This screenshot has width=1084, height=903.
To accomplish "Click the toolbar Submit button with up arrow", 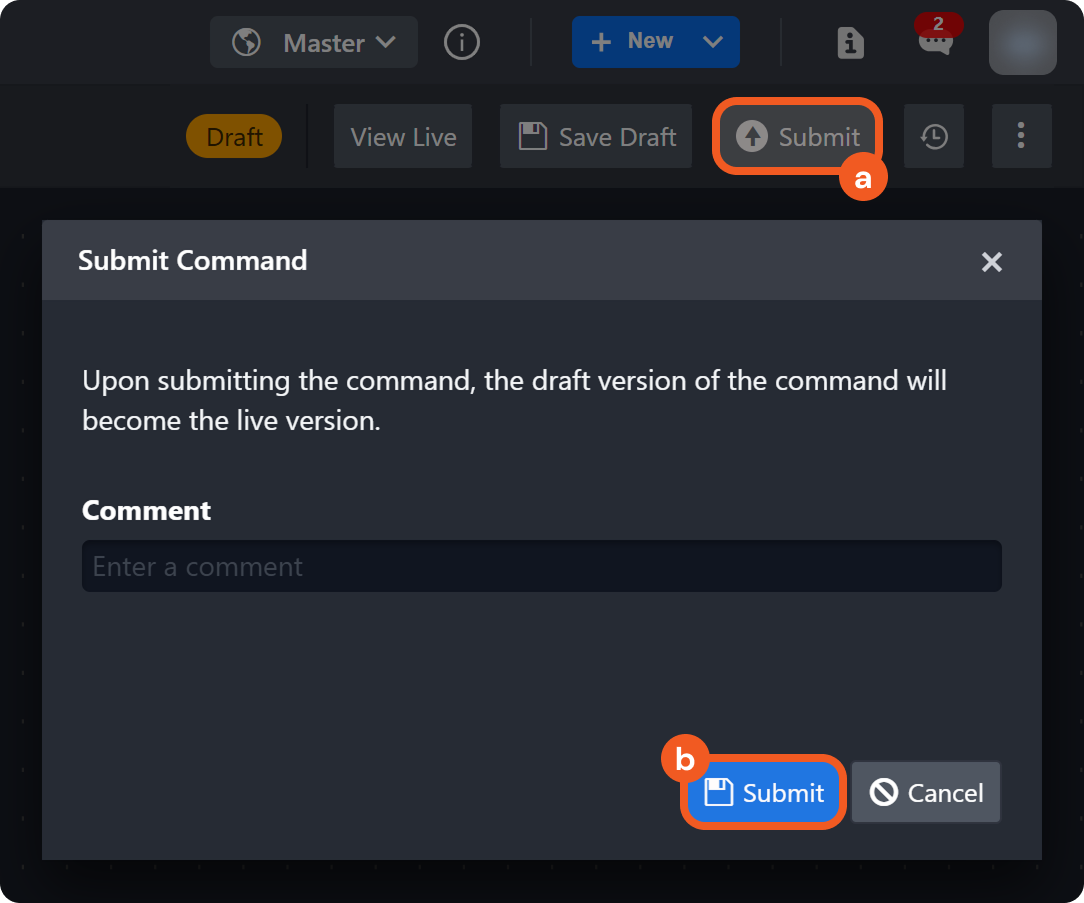I will coord(797,137).
